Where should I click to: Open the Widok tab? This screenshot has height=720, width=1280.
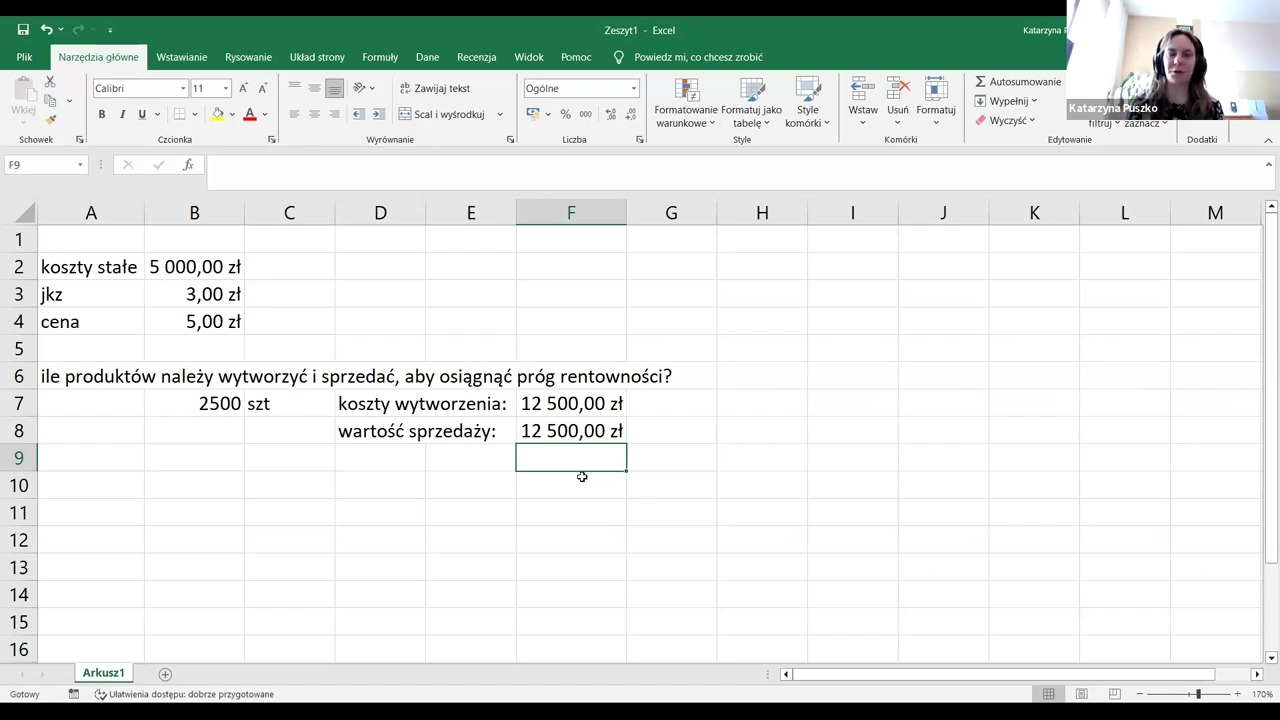(x=529, y=57)
